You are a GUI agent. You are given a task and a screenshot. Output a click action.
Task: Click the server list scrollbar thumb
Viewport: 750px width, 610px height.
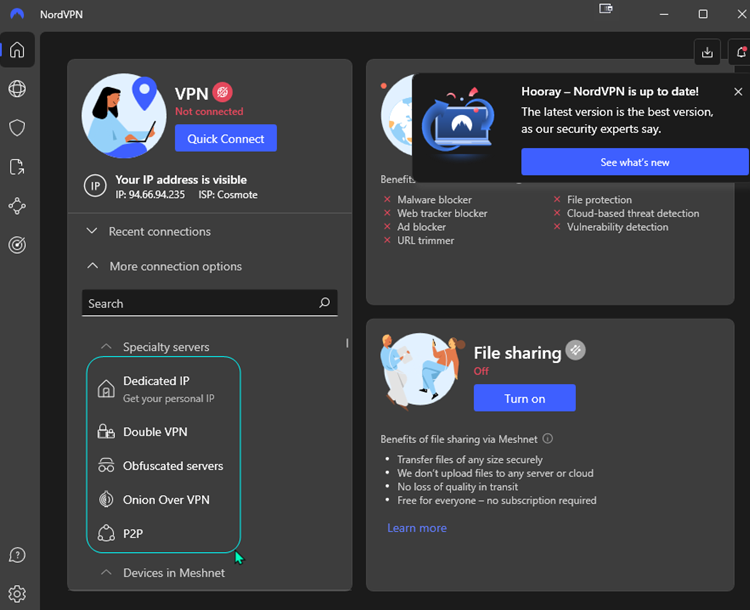point(347,343)
